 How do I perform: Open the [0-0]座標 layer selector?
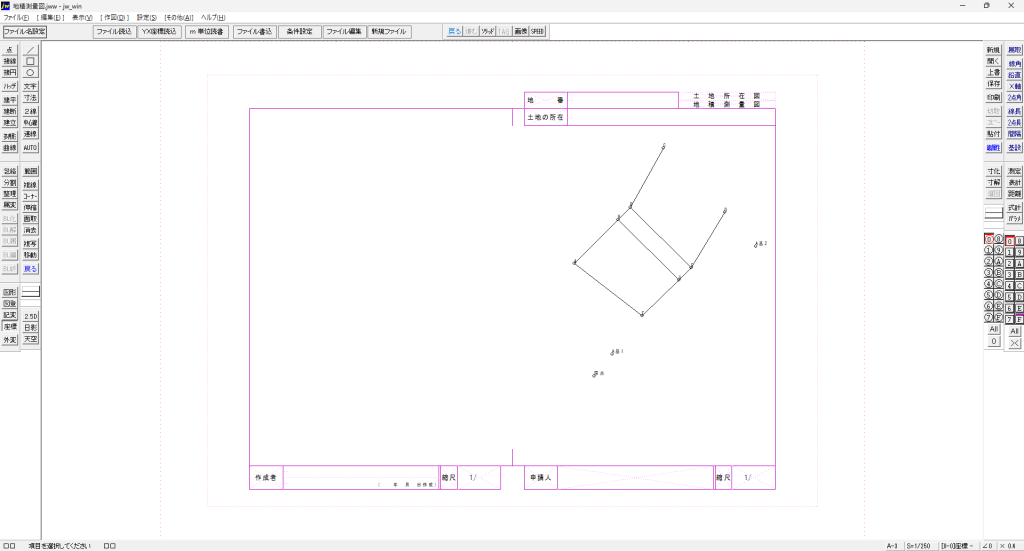point(957,546)
